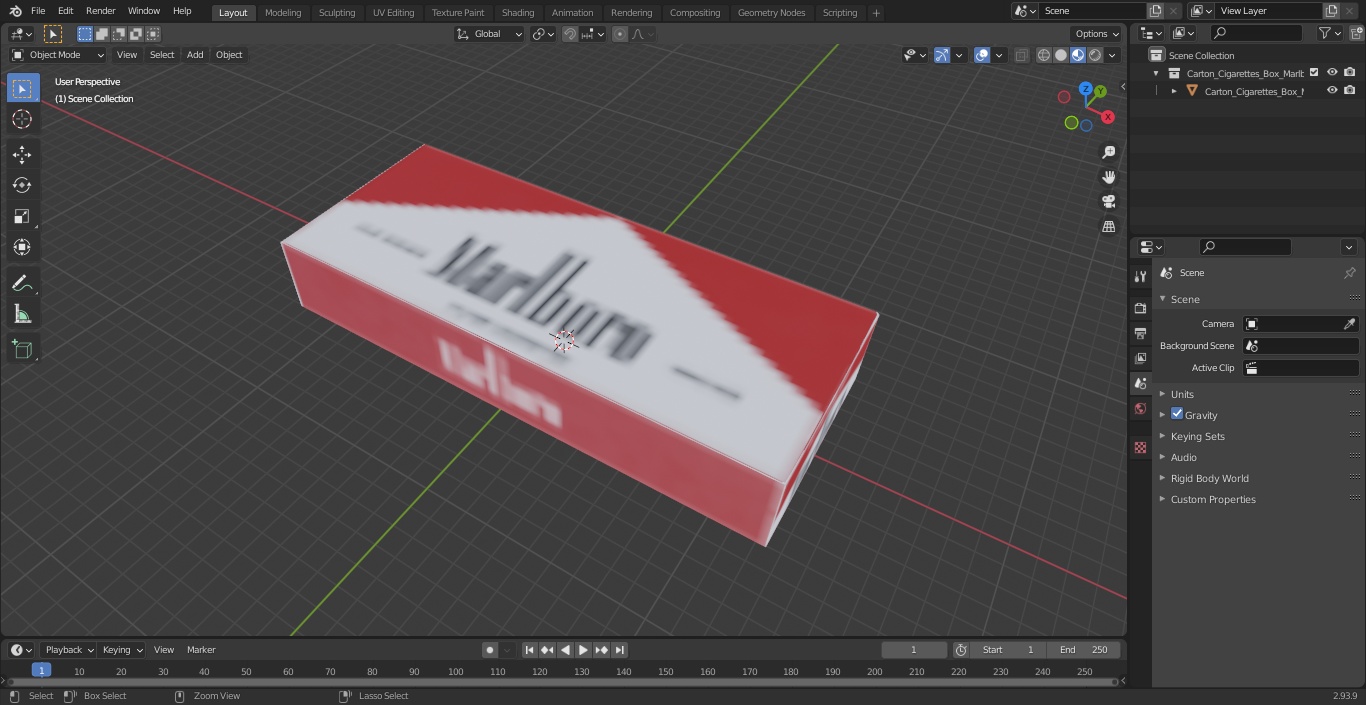Open the Object Mode dropdown

click(58, 55)
